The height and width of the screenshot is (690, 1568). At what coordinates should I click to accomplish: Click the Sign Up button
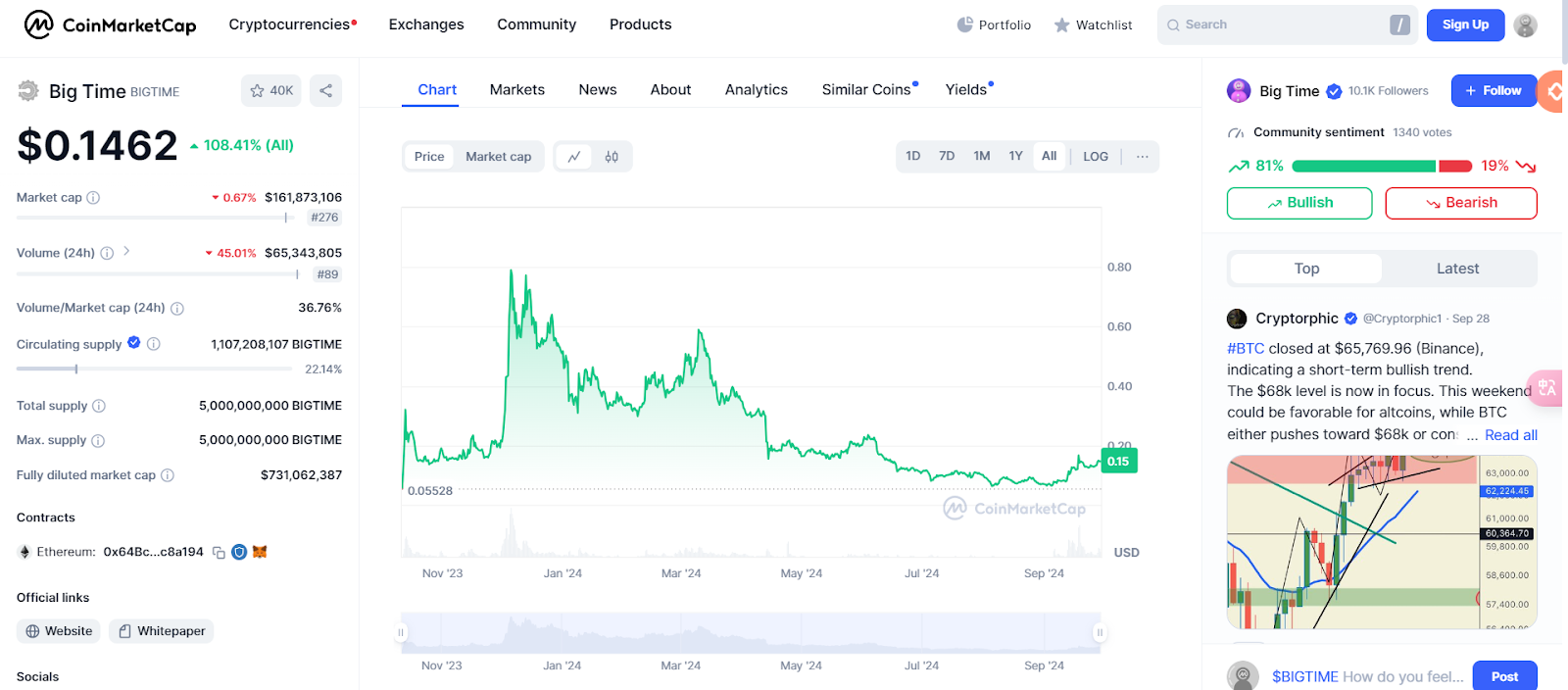pos(1465,25)
